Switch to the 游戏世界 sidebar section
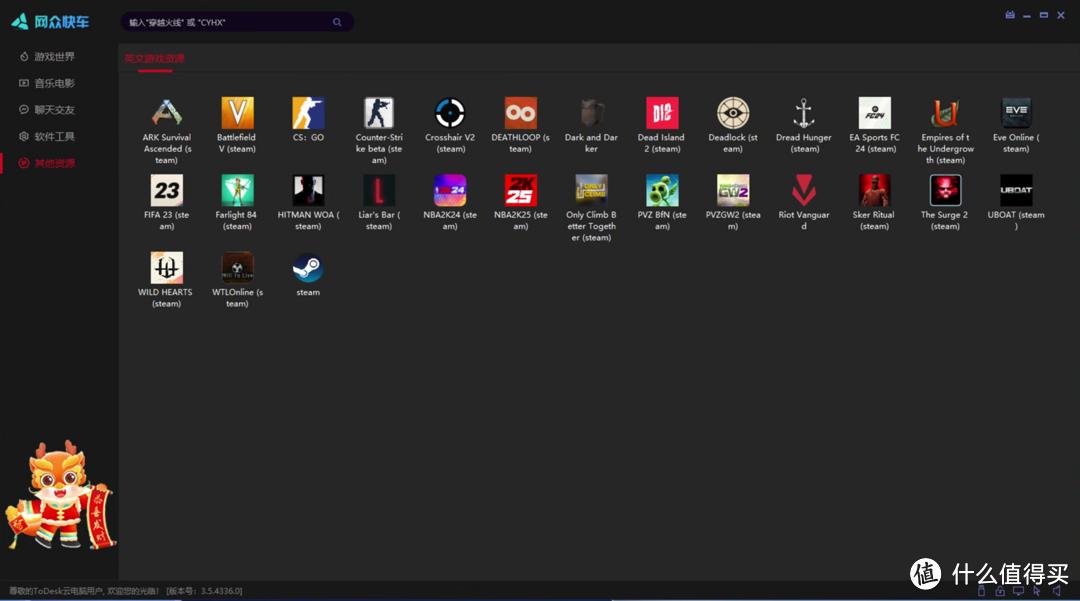This screenshot has width=1080, height=601. point(54,57)
